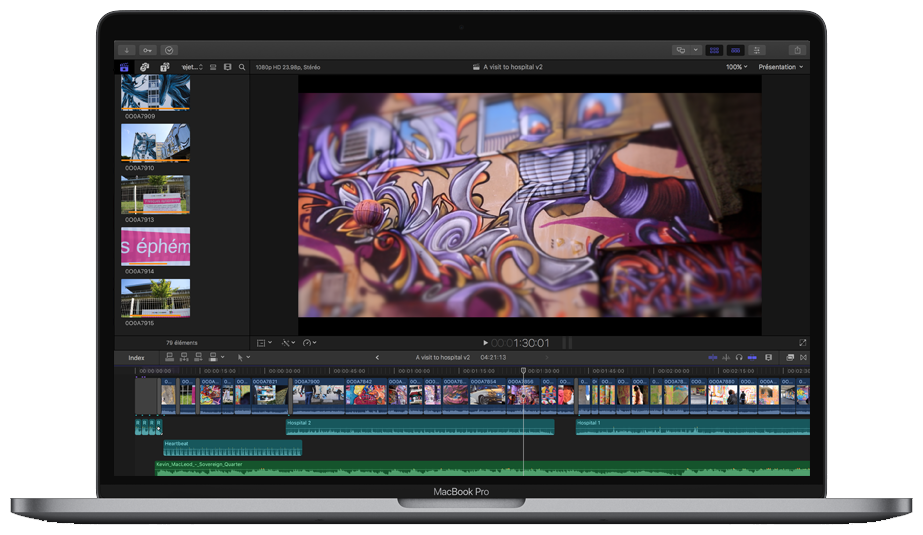Screen dimensions: 923x535
Task: Open the timeline clip appearance filmstrip button
Action: click(769, 357)
